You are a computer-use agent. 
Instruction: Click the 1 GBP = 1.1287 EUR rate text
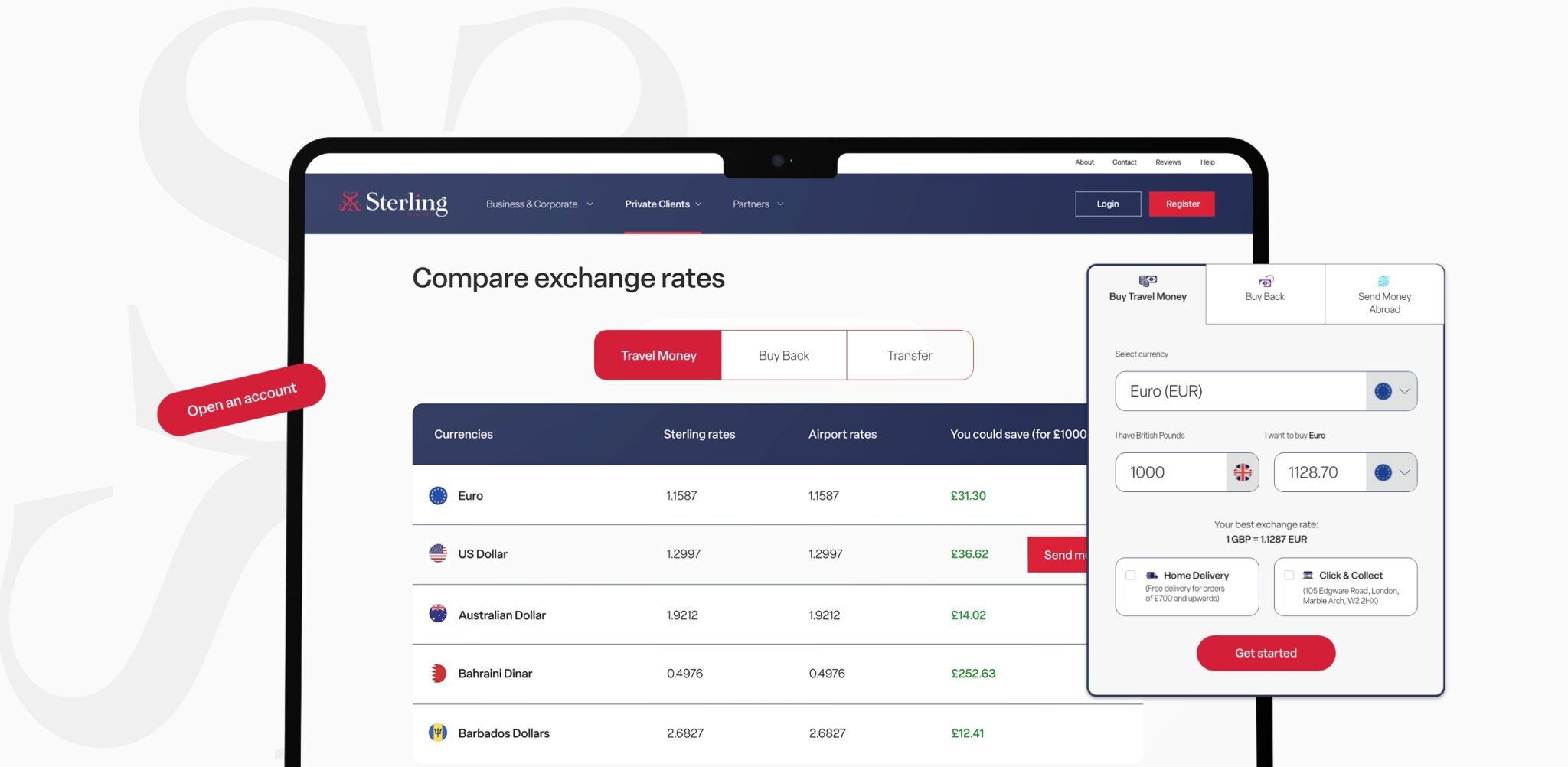(x=1266, y=540)
